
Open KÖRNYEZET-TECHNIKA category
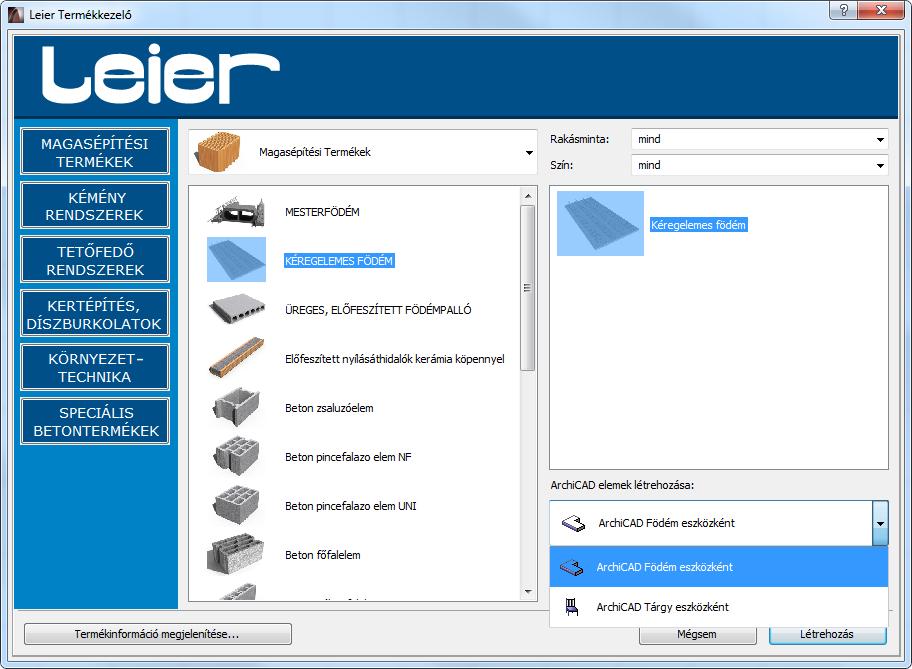tap(95, 367)
